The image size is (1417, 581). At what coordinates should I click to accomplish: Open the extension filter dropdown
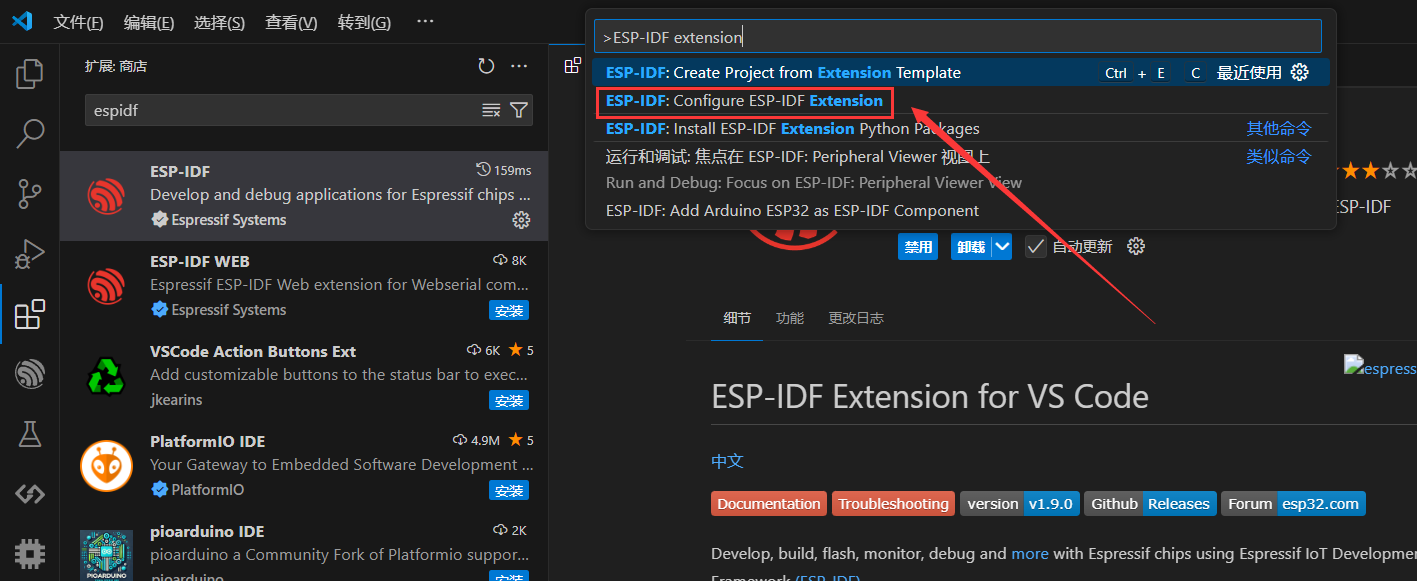(519, 110)
